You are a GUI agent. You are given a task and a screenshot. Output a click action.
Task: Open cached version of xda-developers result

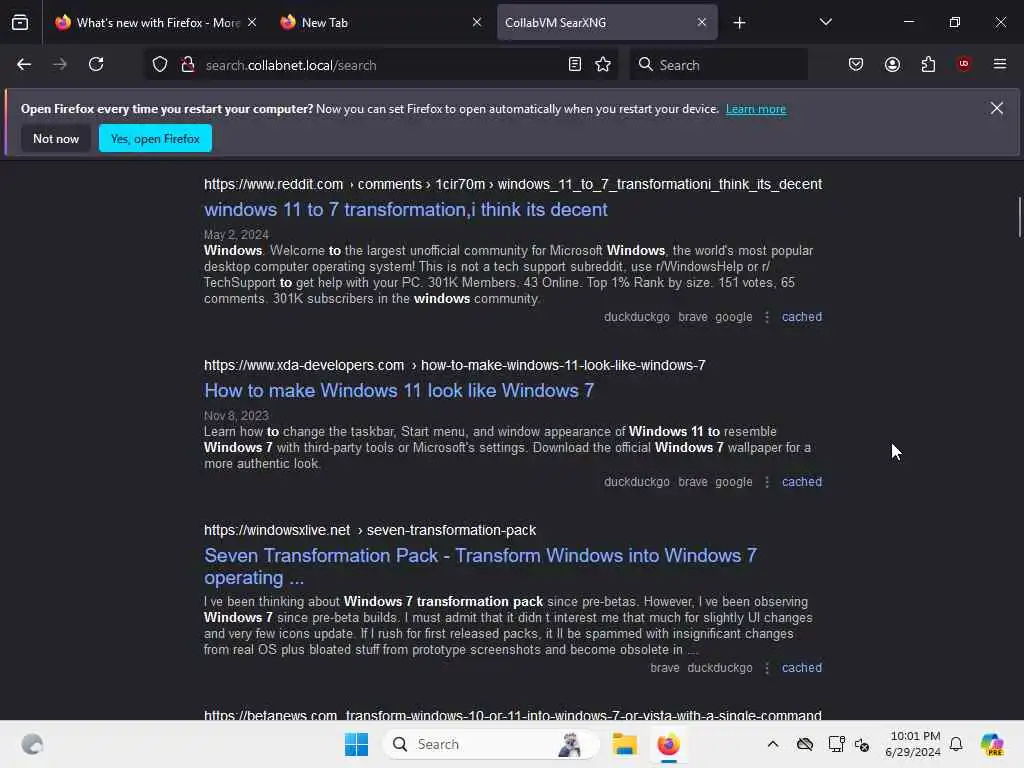[x=802, y=482]
